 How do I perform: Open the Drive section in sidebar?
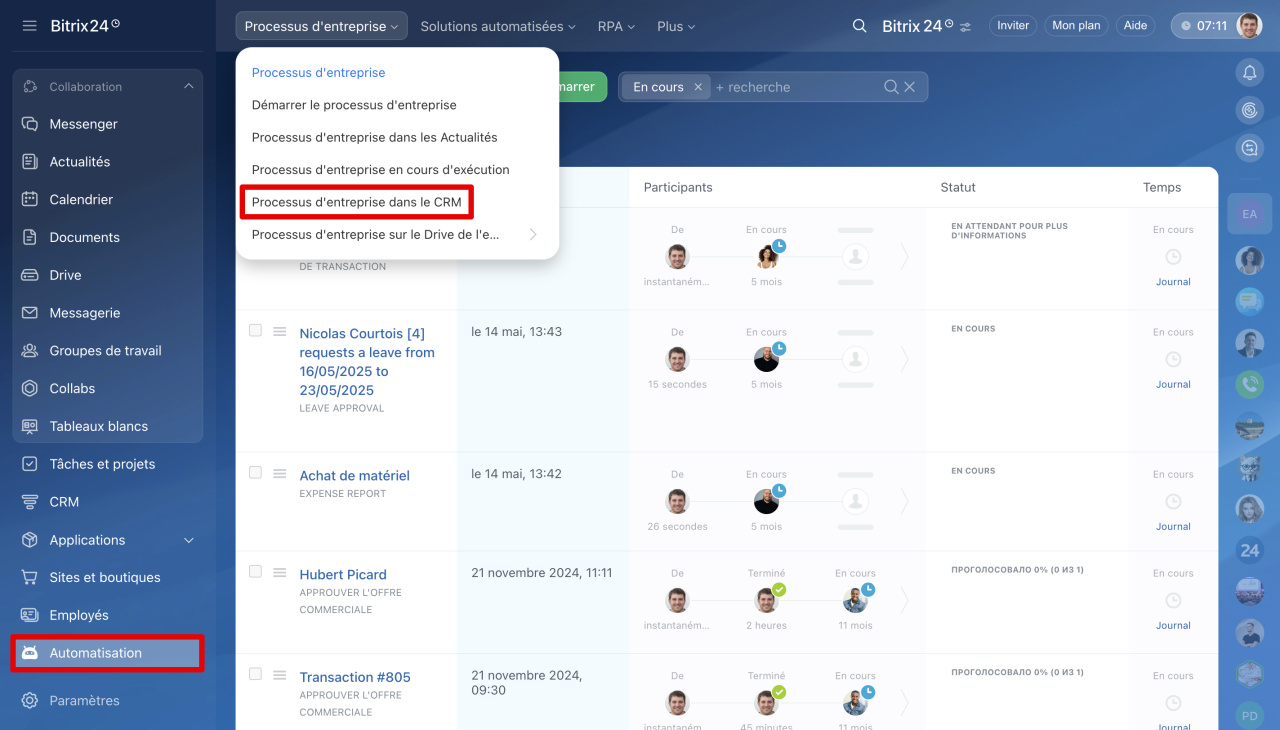tap(65, 275)
